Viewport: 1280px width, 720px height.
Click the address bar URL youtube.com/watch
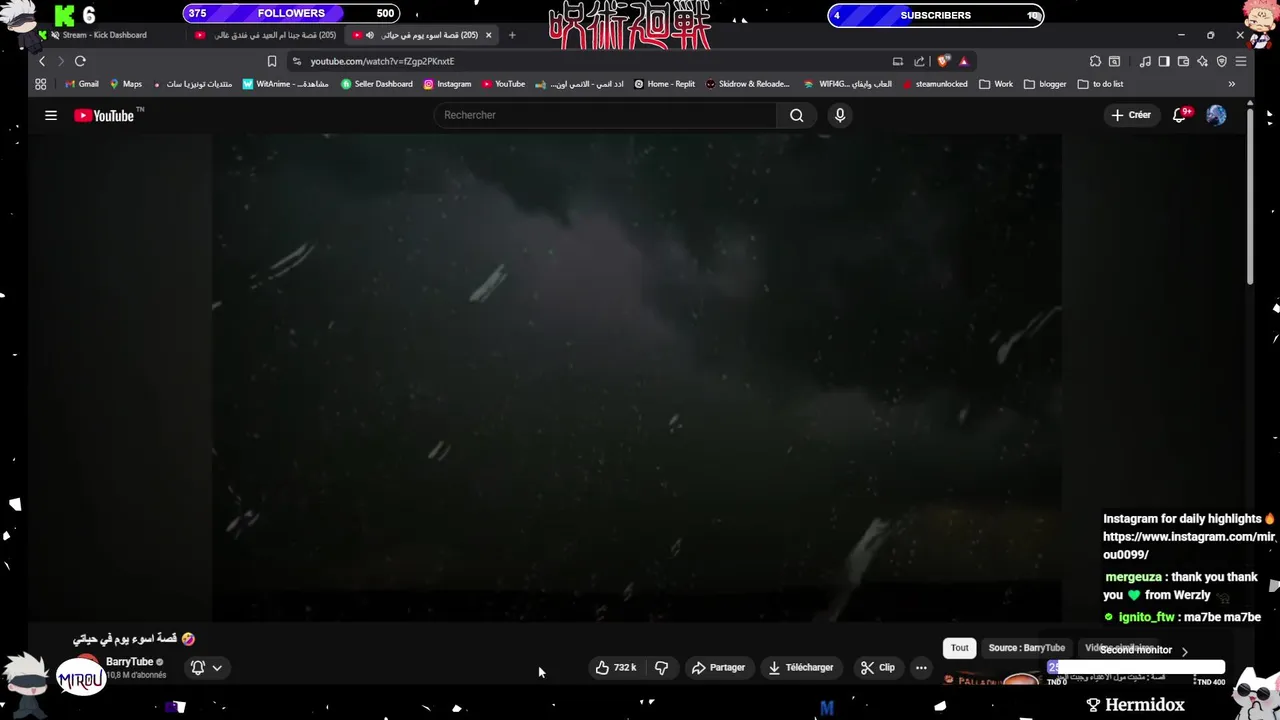tap(382, 61)
